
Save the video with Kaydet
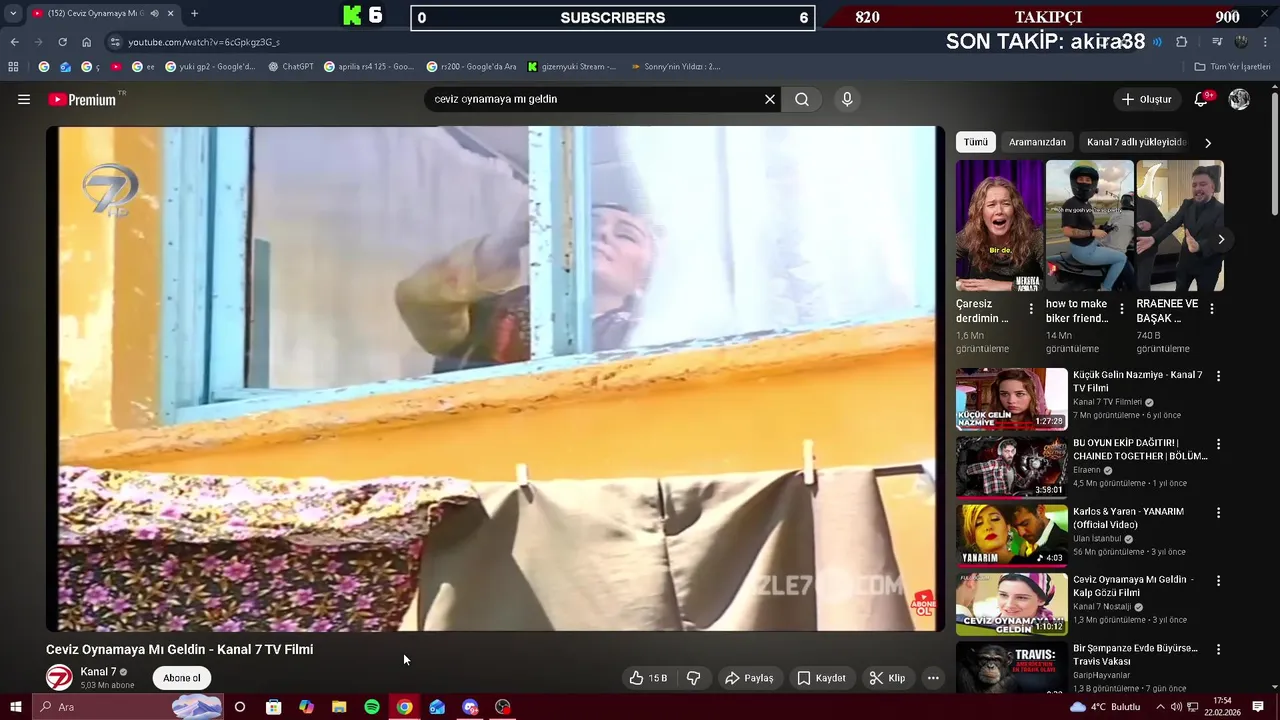point(821,678)
